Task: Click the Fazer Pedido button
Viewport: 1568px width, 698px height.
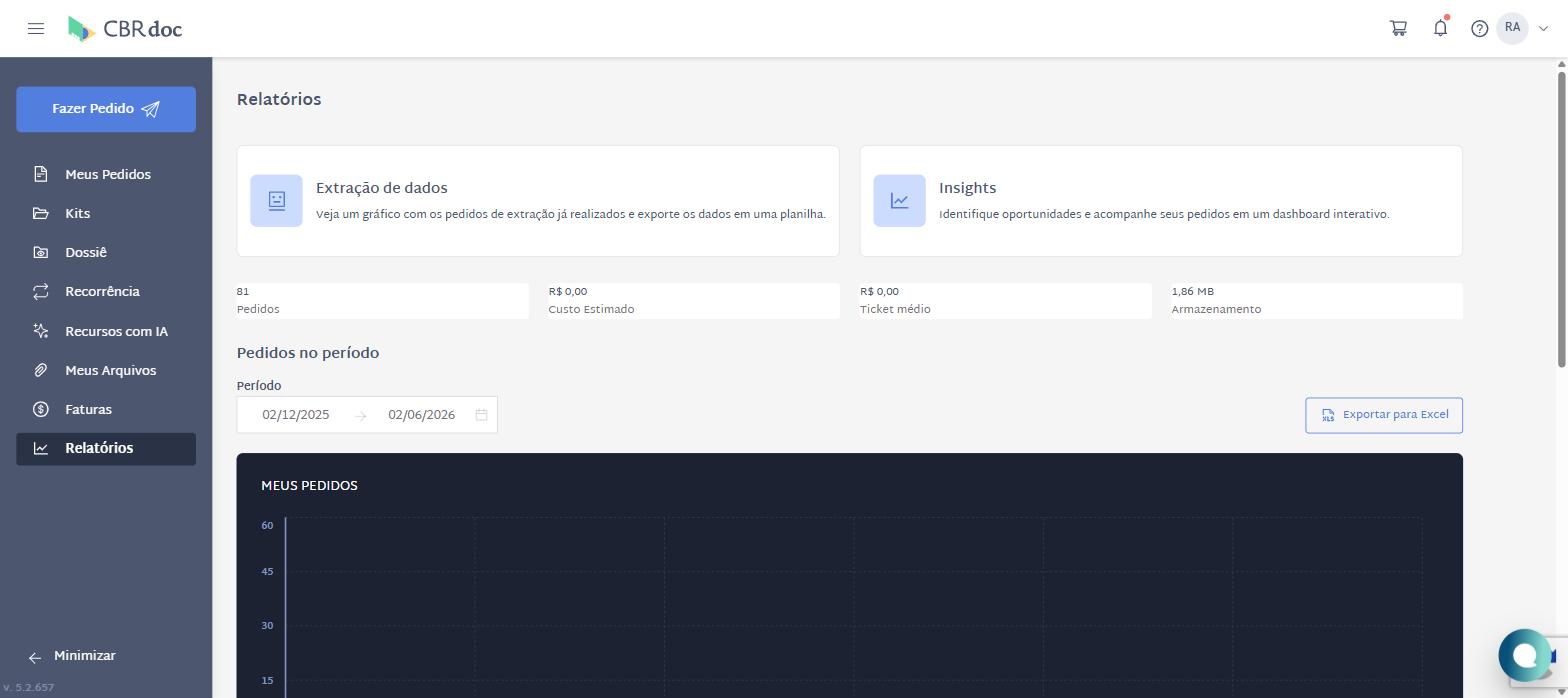Action: pos(106,109)
